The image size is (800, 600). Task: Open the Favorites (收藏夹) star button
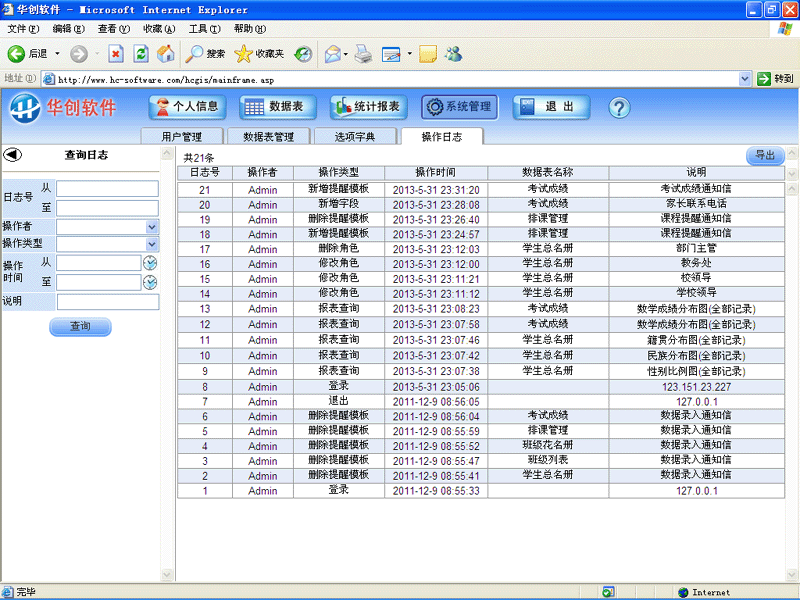click(259, 54)
